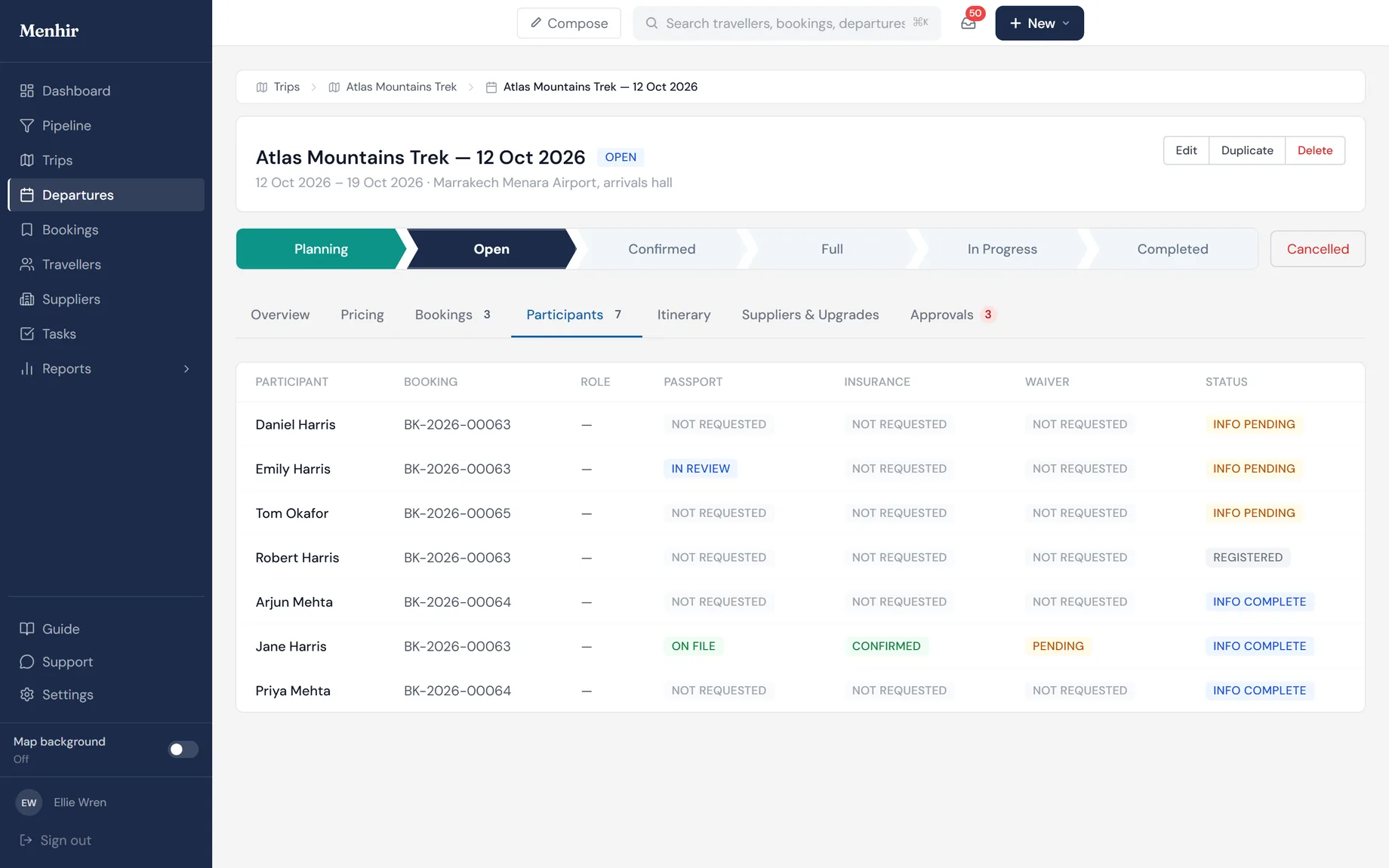Click the Cancelled status button
Screen dimensions: 1389x868
1317,249
